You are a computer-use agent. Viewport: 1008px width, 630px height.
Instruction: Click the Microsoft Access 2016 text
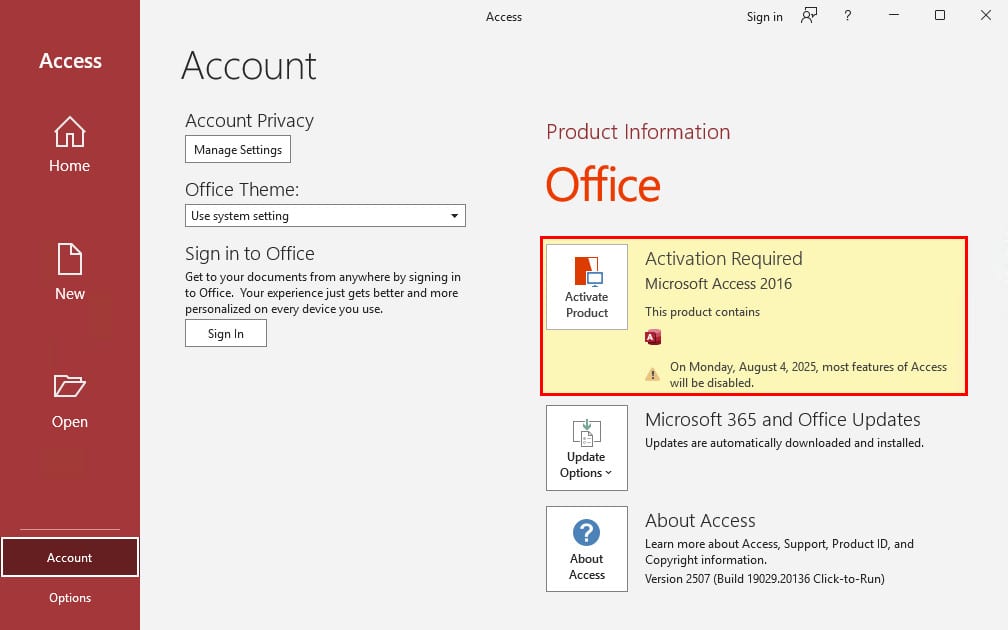pyautogui.click(x=718, y=284)
